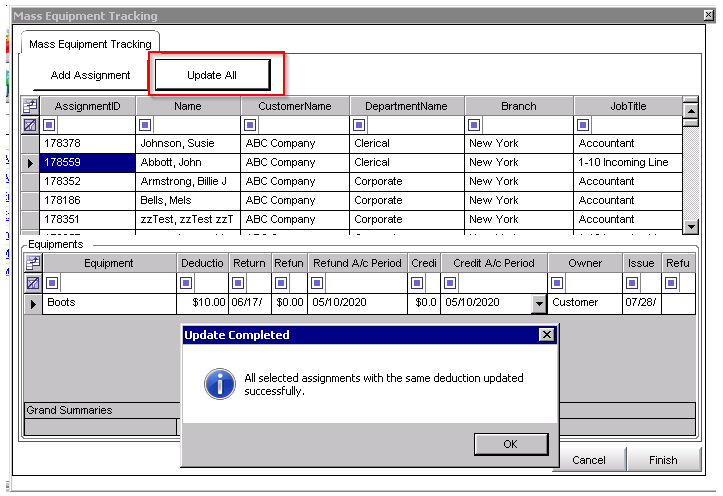Sort by the Name column header
This screenshot has height=496, width=723.
click(x=188, y=106)
